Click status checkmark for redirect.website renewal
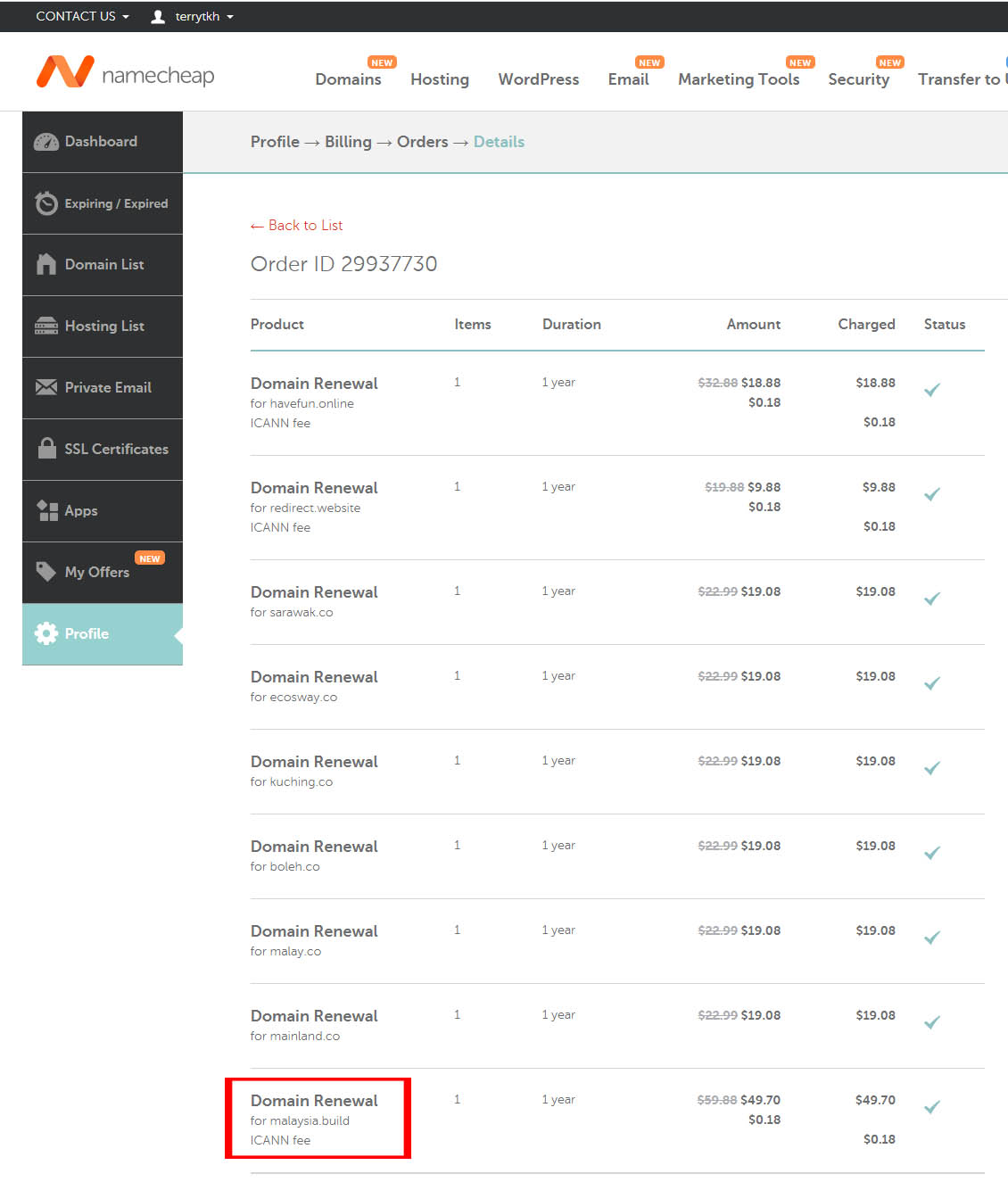1008x1182 pixels. tap(932, 494)
